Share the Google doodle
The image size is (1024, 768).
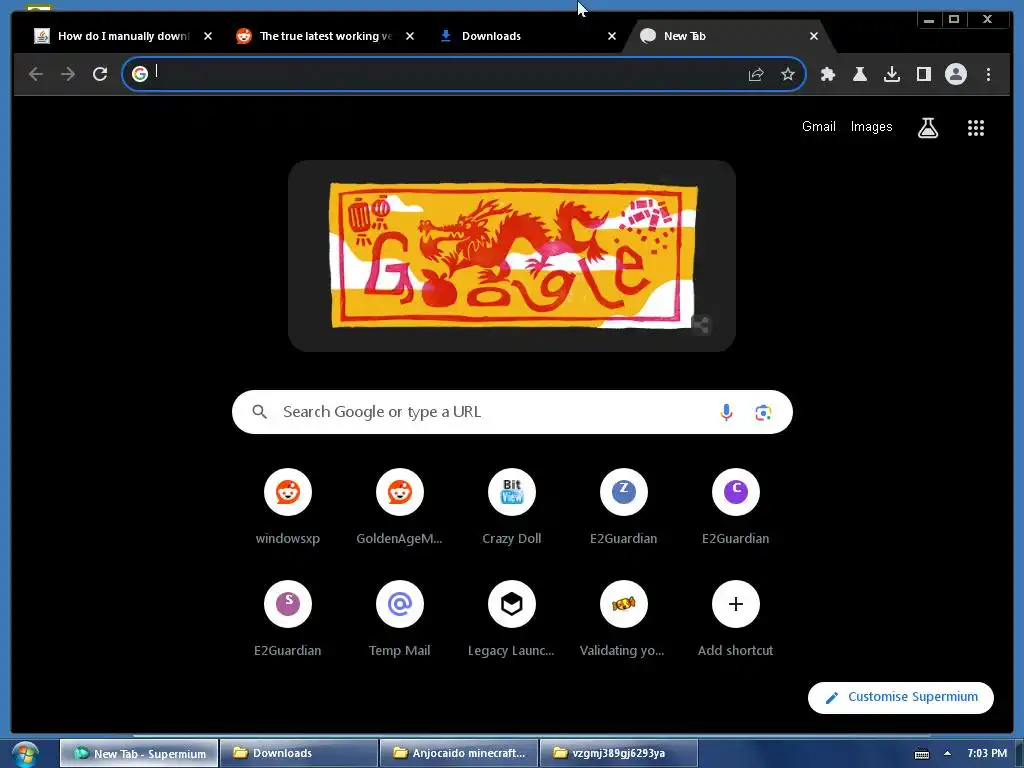pos(701,325)
